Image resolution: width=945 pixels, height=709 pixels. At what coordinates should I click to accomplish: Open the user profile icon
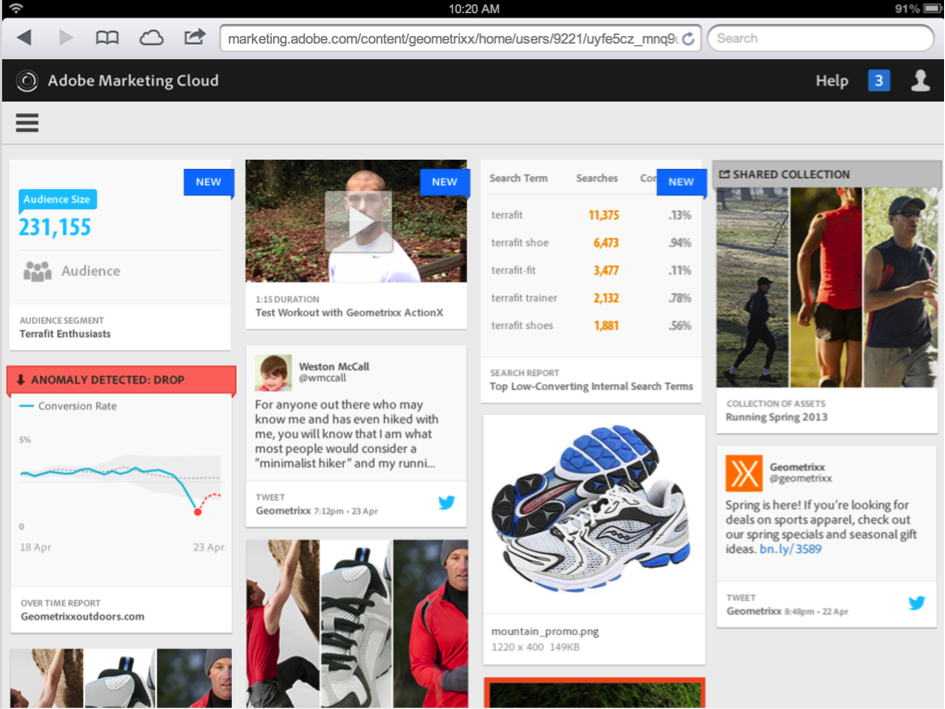coord(920,81)
